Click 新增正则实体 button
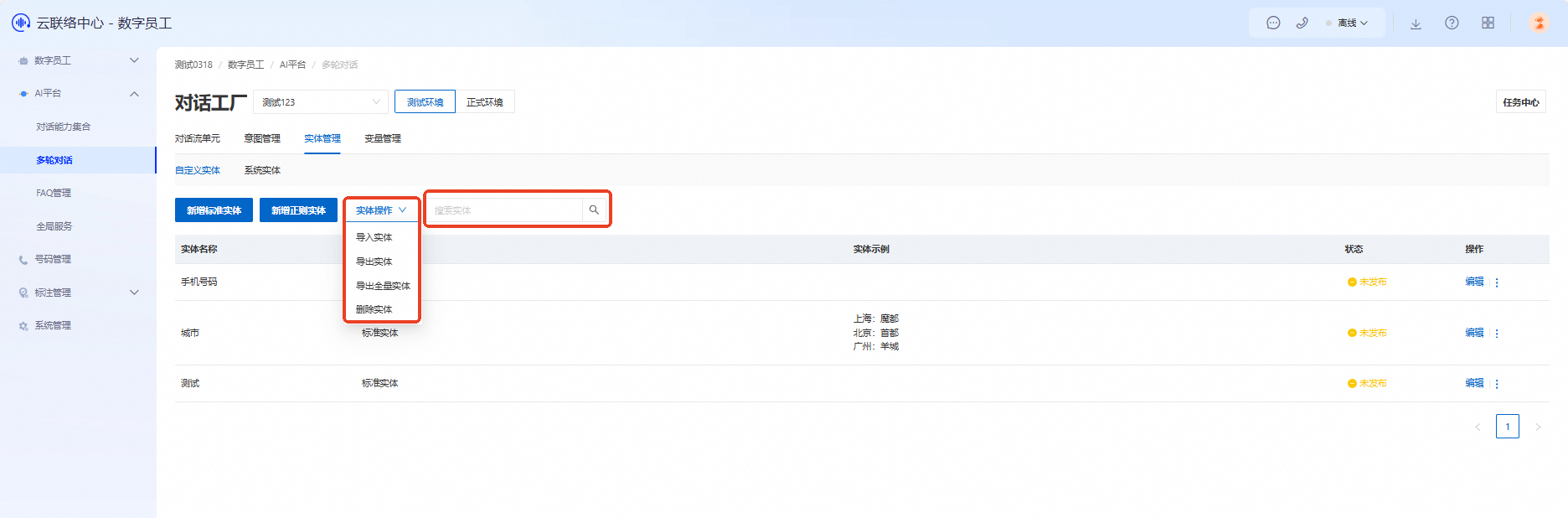Image resolution: width=1568 pixels, height=518 pixels. tap(298, 210)
